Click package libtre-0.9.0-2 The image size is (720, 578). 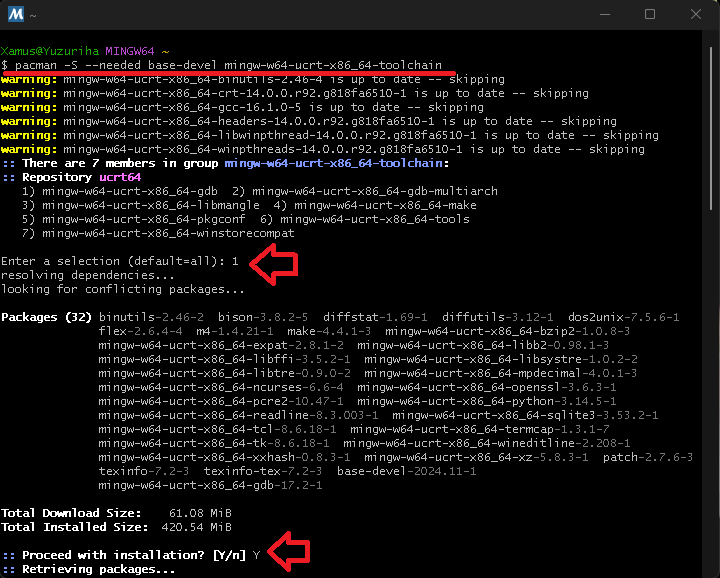(x=225, y=373)
